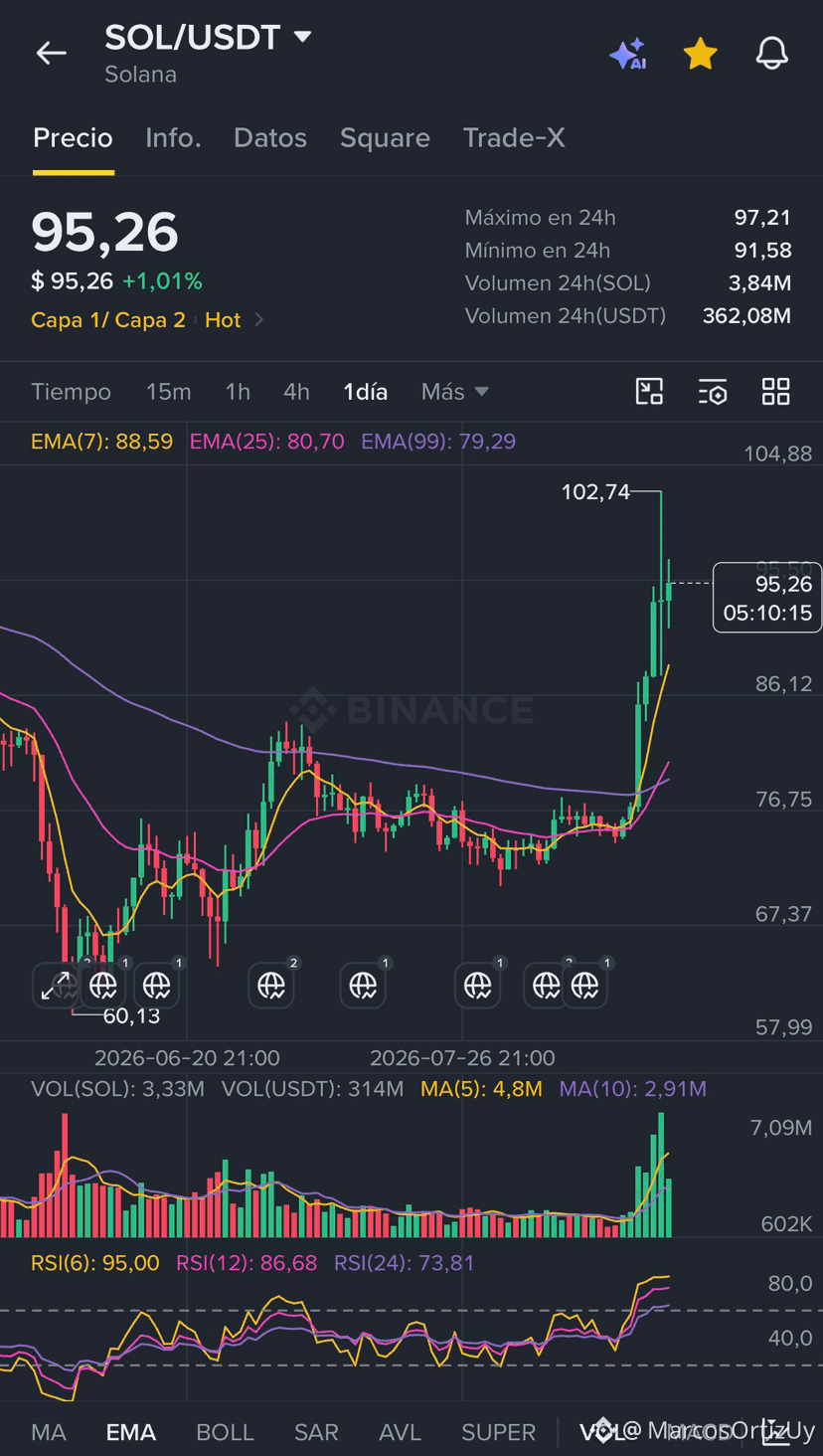Open the chart drawing tools icon
The width and height of the screenshot is (823, 1456).
pyautogui.click(x=649, y=392)
